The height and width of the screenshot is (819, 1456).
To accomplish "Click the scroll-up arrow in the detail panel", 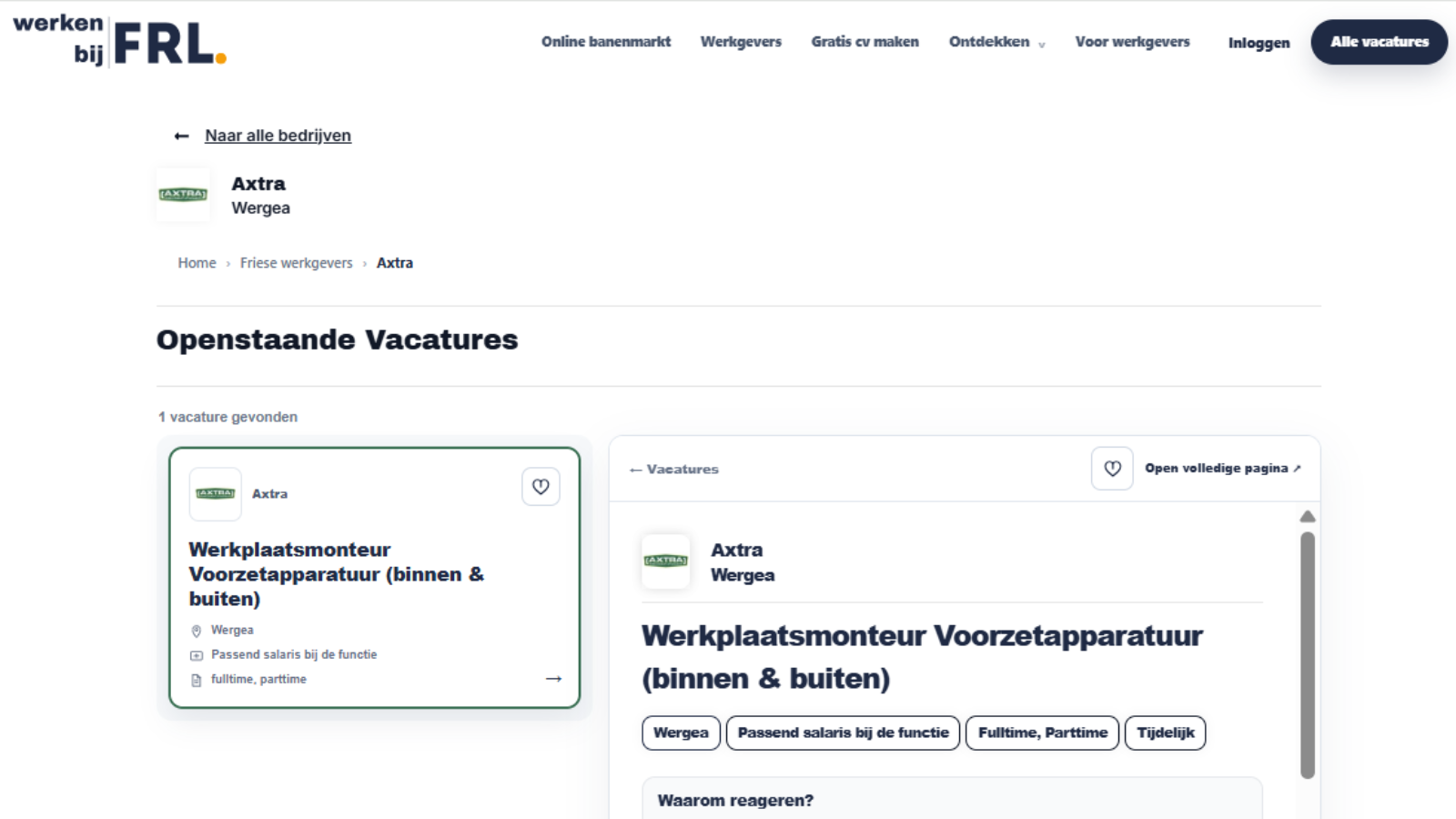I will 1308,516.
